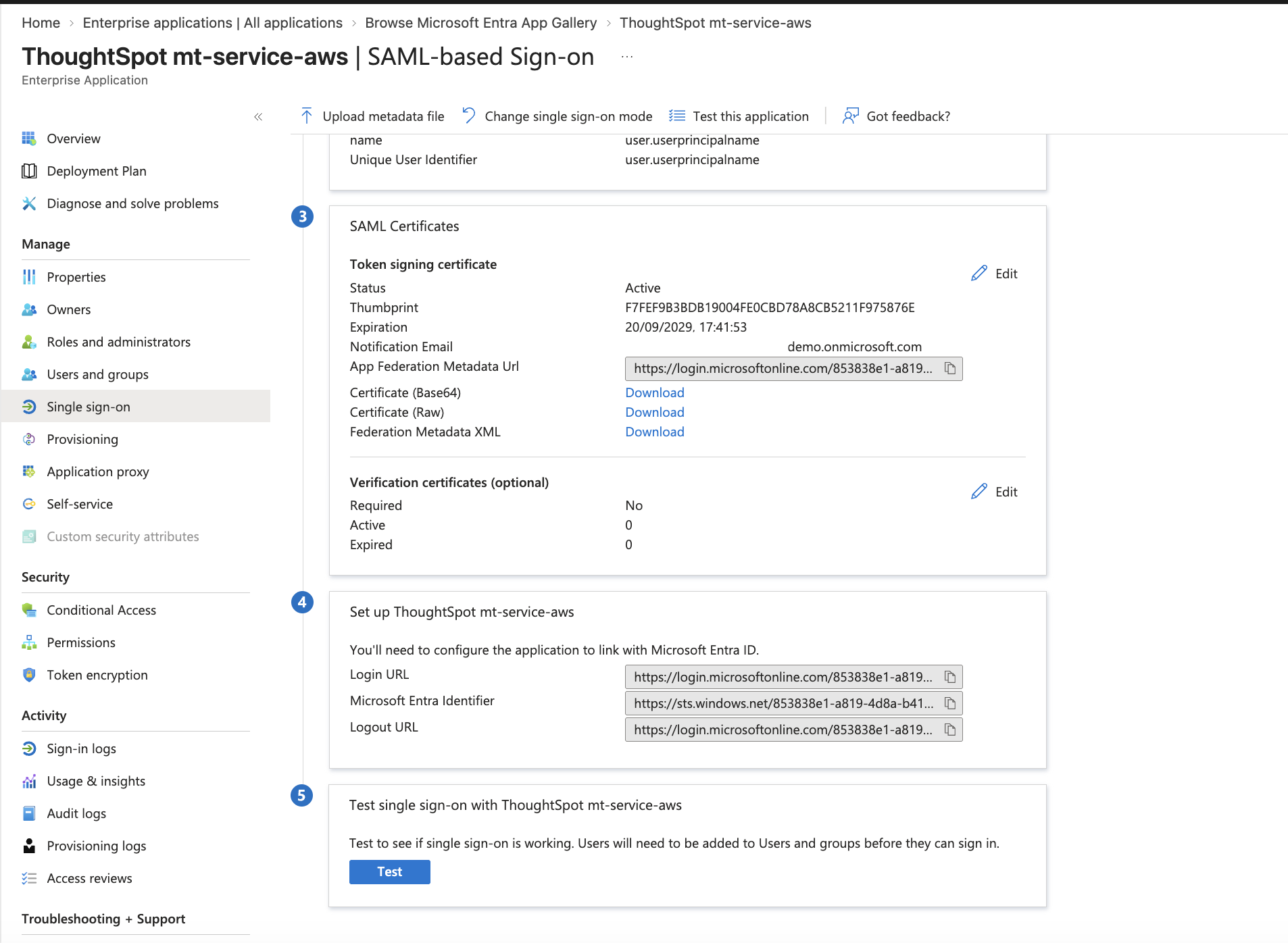Select the certificate Thumbprint value
This screenshot has width=1288, height=943.
click(770, 307)
